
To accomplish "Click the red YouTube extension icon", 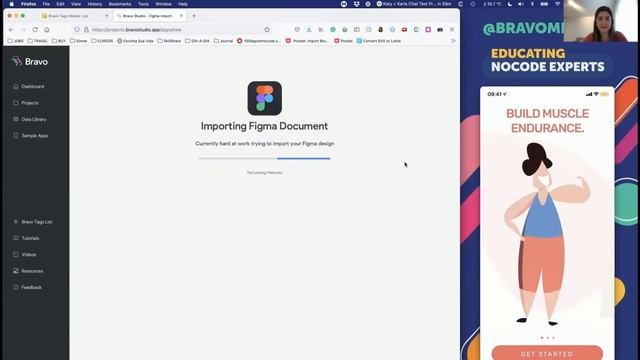I will pyautogui.click(x=404, y=29).
